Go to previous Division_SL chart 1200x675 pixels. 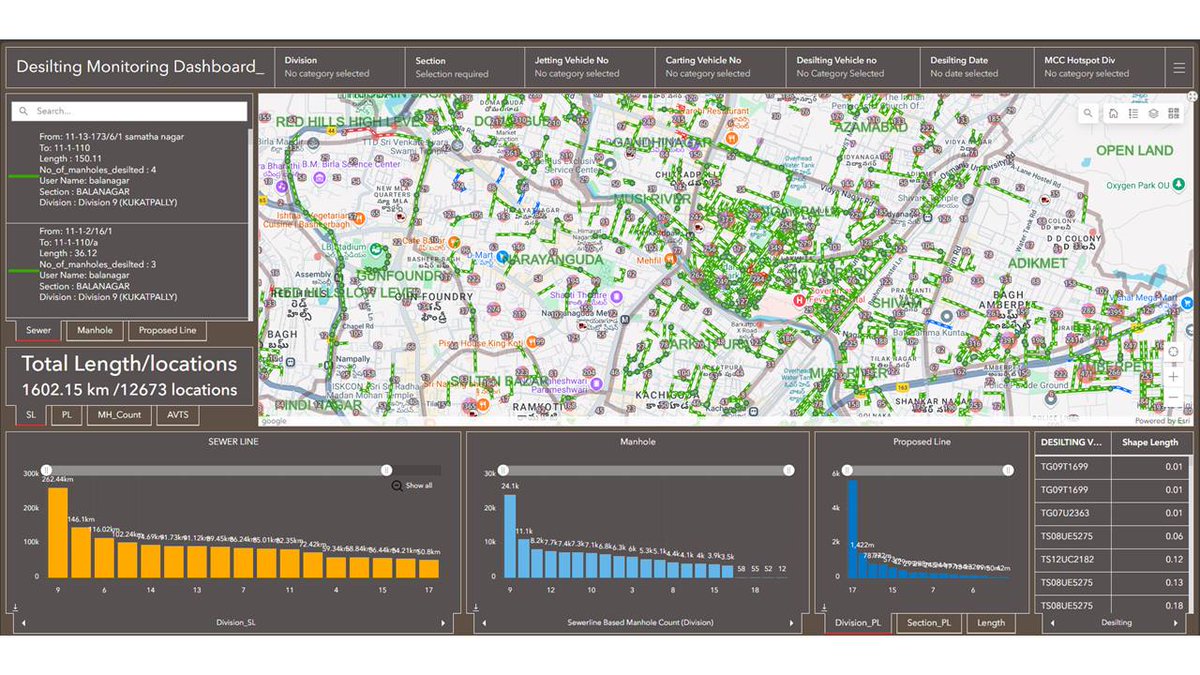pyautogui.click(x=23, y=623)
